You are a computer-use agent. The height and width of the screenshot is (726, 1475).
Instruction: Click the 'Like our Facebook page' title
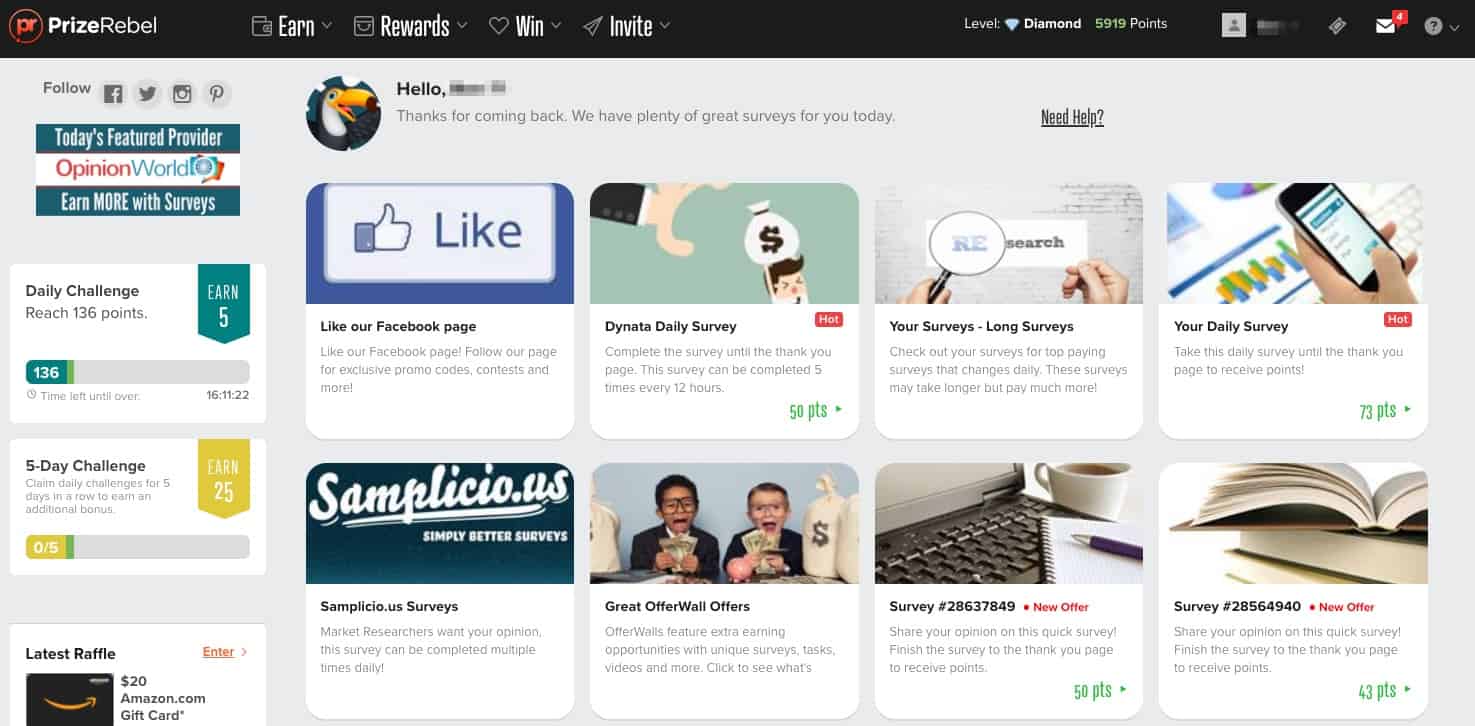click(x=398, y=326)
